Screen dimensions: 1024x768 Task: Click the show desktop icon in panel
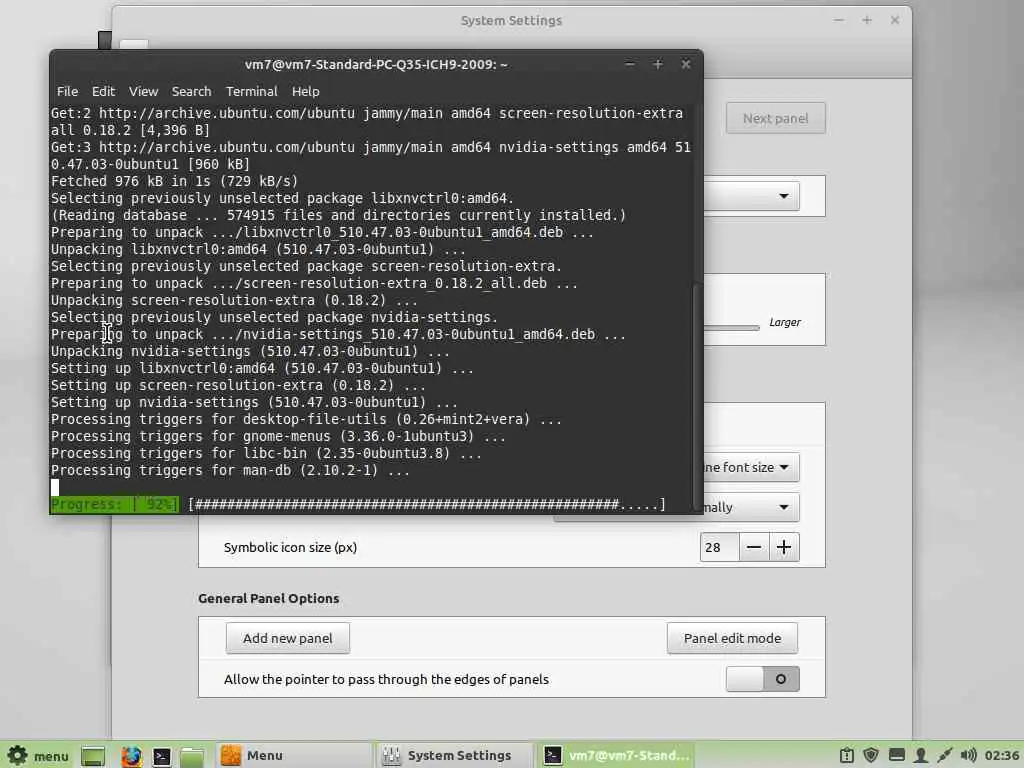[93, 756]
